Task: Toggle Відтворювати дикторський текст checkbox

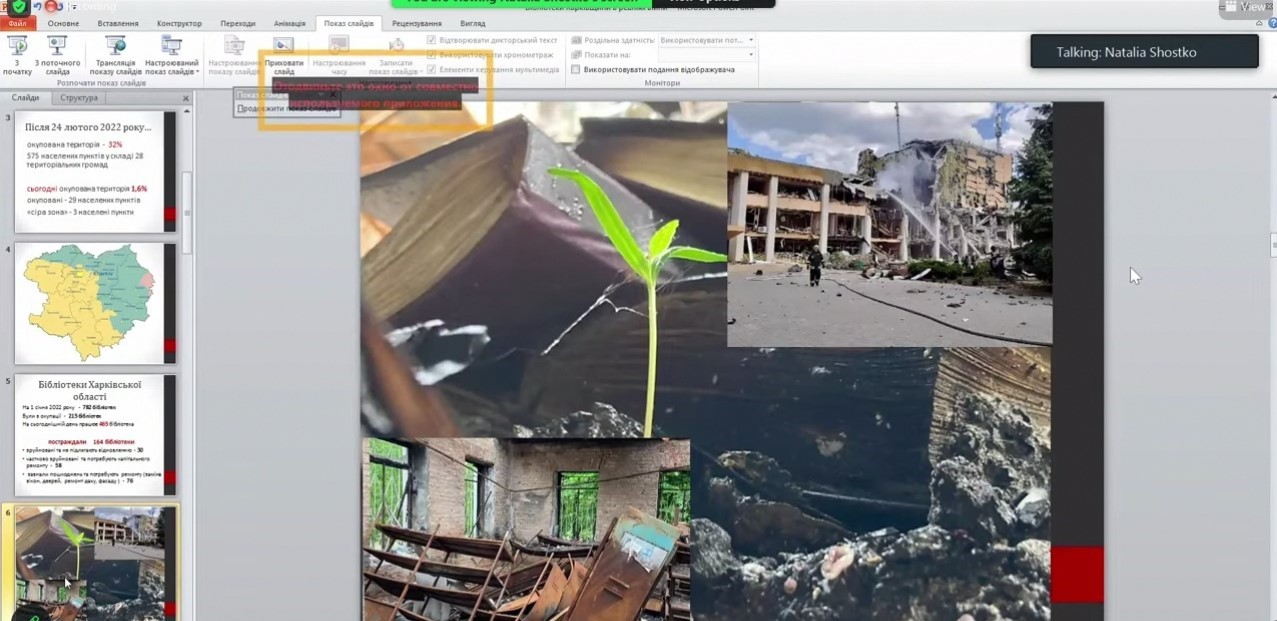Action: point(432,40)
